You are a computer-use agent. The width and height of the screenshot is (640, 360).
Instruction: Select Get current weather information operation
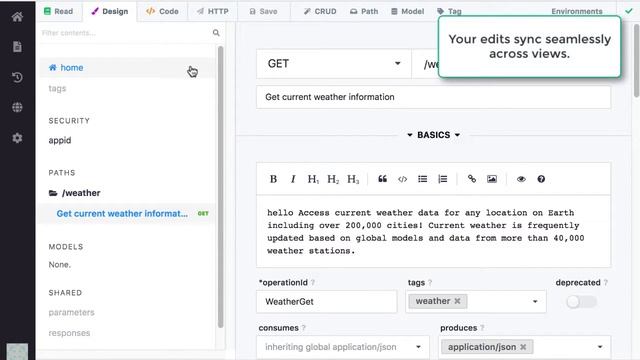click(x=127, y=213)
